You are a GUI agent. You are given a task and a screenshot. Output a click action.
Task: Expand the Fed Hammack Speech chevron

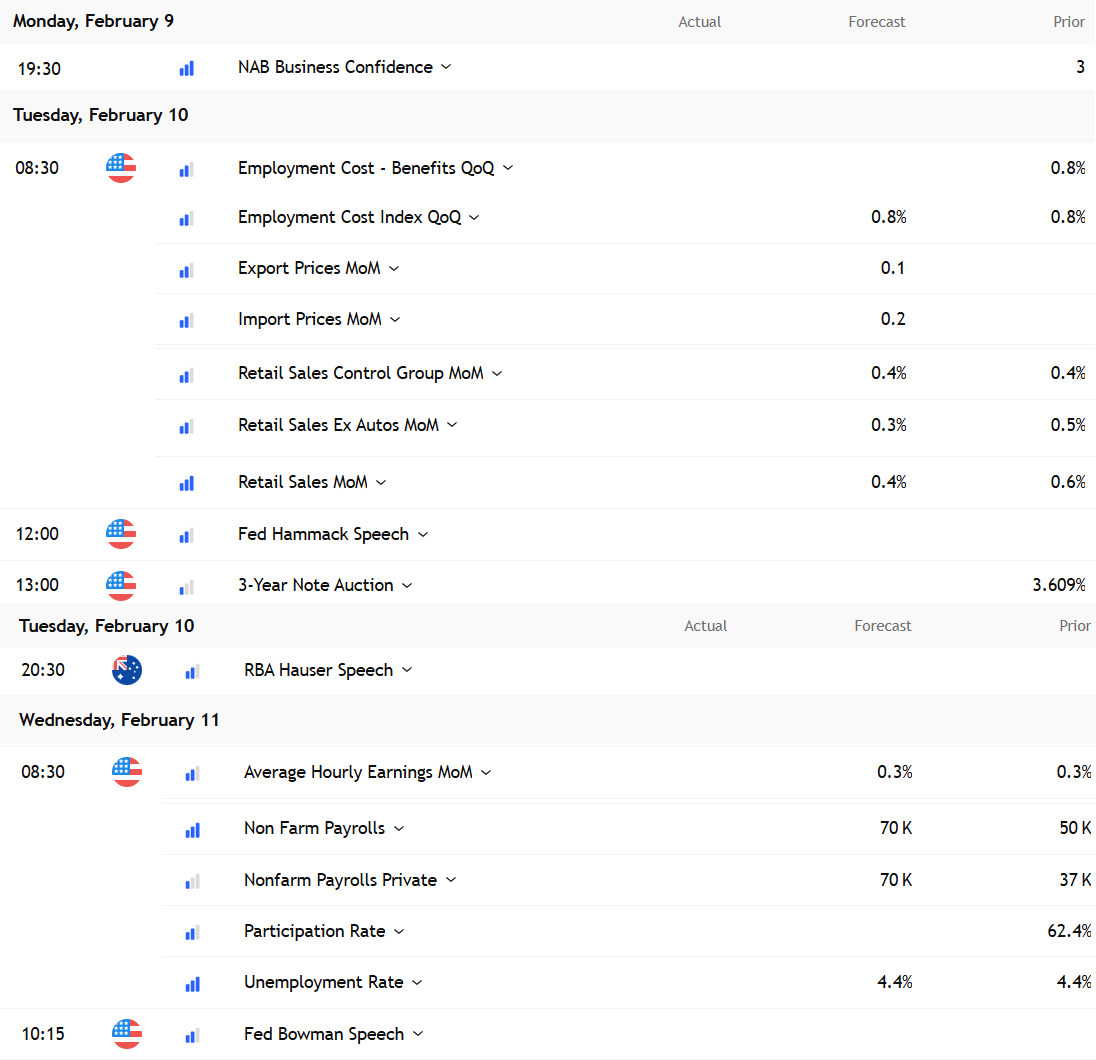click(x=423, y=534)
